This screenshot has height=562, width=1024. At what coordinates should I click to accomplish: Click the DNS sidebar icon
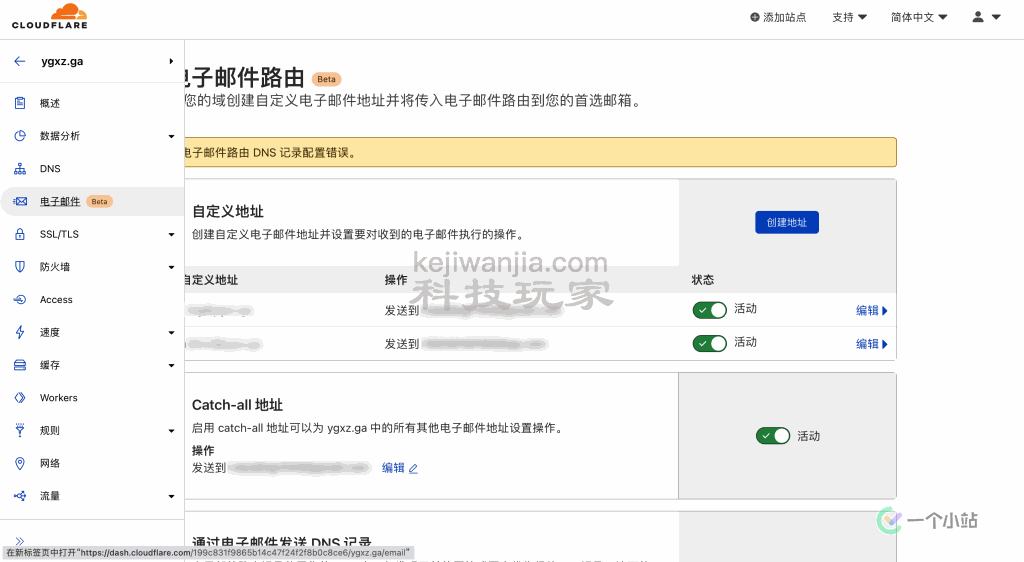pyautogui.click(x=20, y=169)
